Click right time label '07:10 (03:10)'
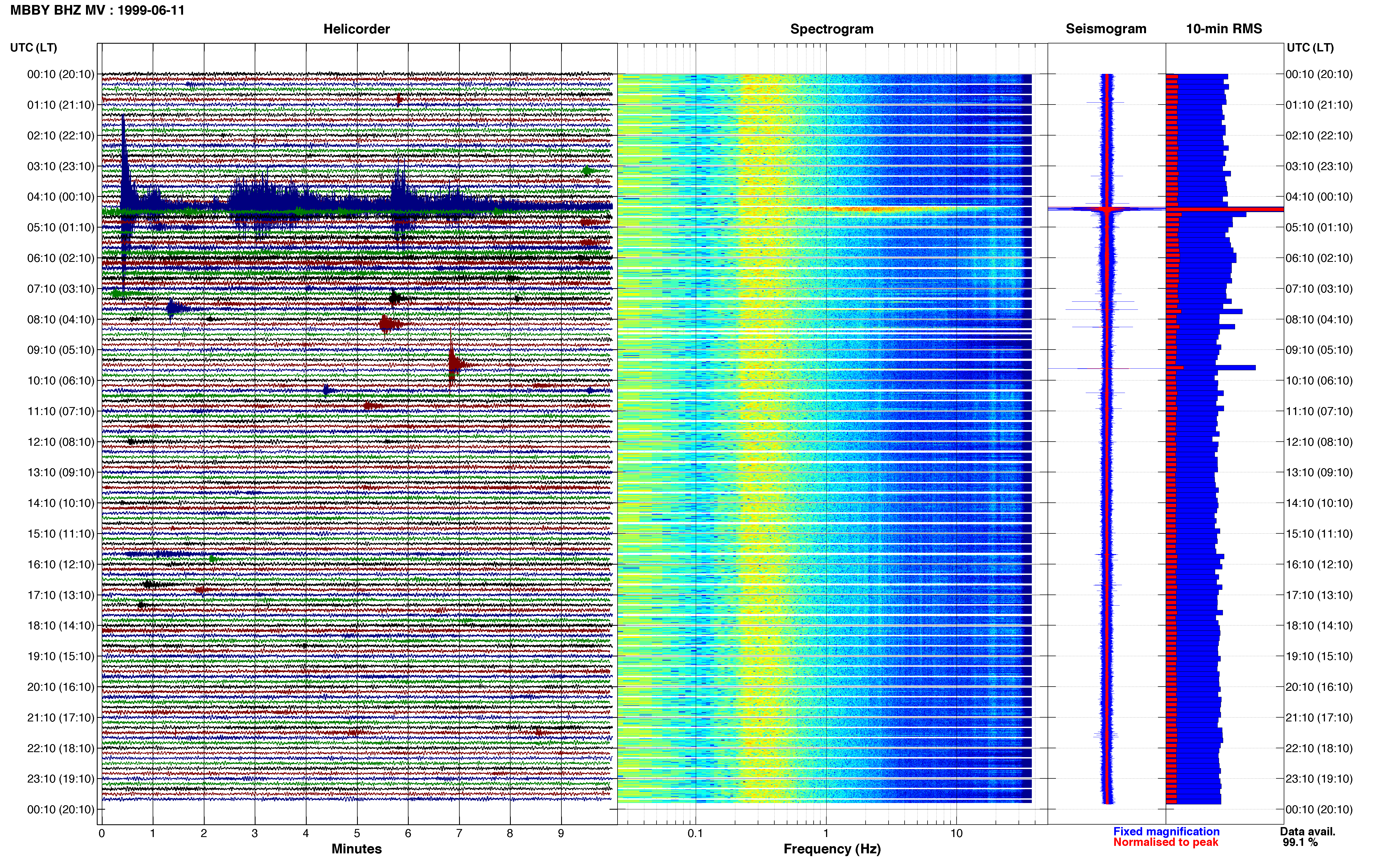1388x868 pixels. click(x=1319, y=288)
